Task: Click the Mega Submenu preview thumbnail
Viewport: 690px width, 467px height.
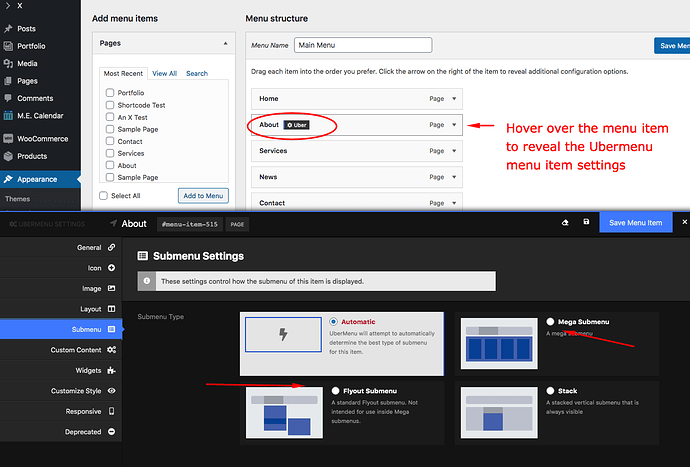Action: pos(499,343)
